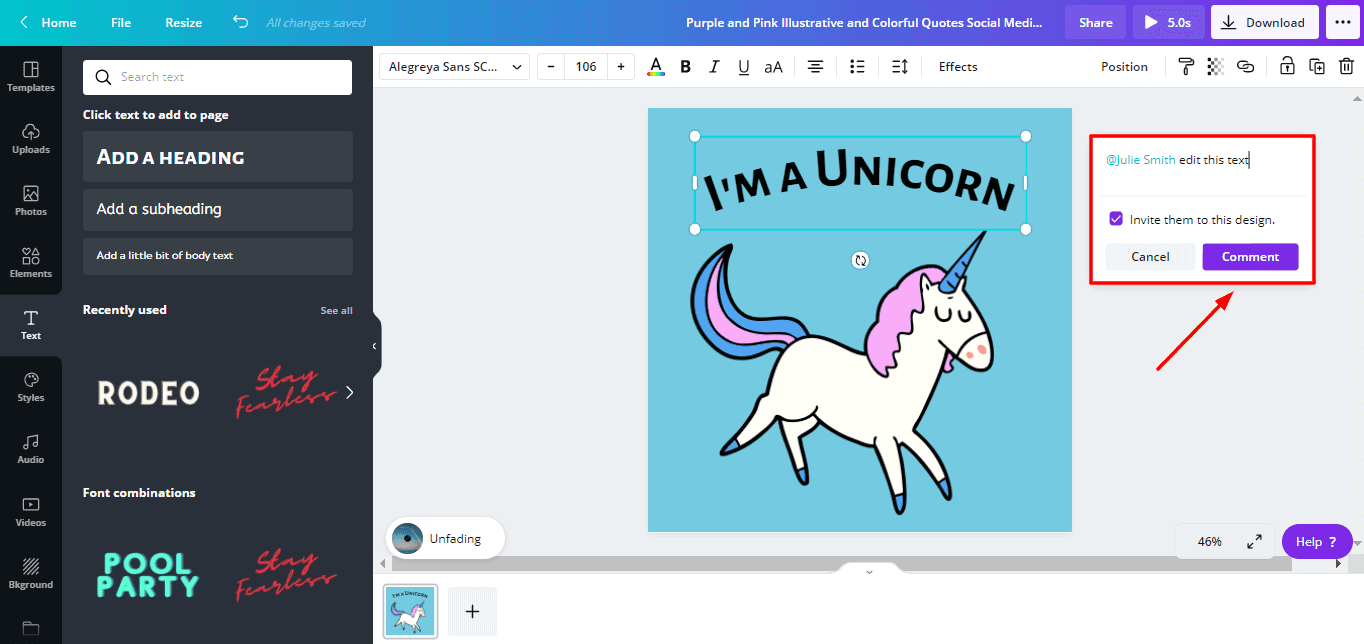Click the Share button

coord(1095,22)
